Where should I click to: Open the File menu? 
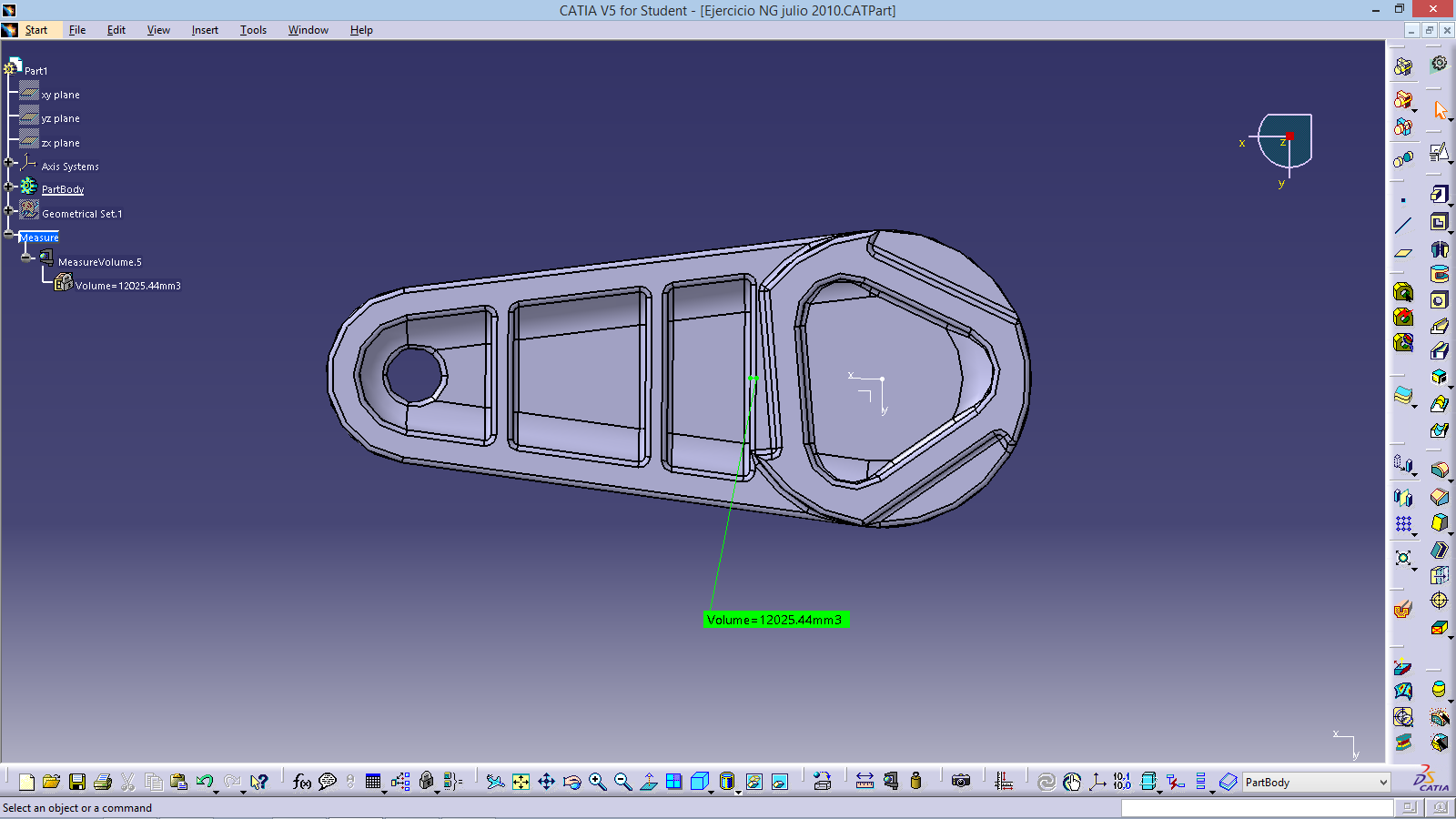tap(77, 30)
